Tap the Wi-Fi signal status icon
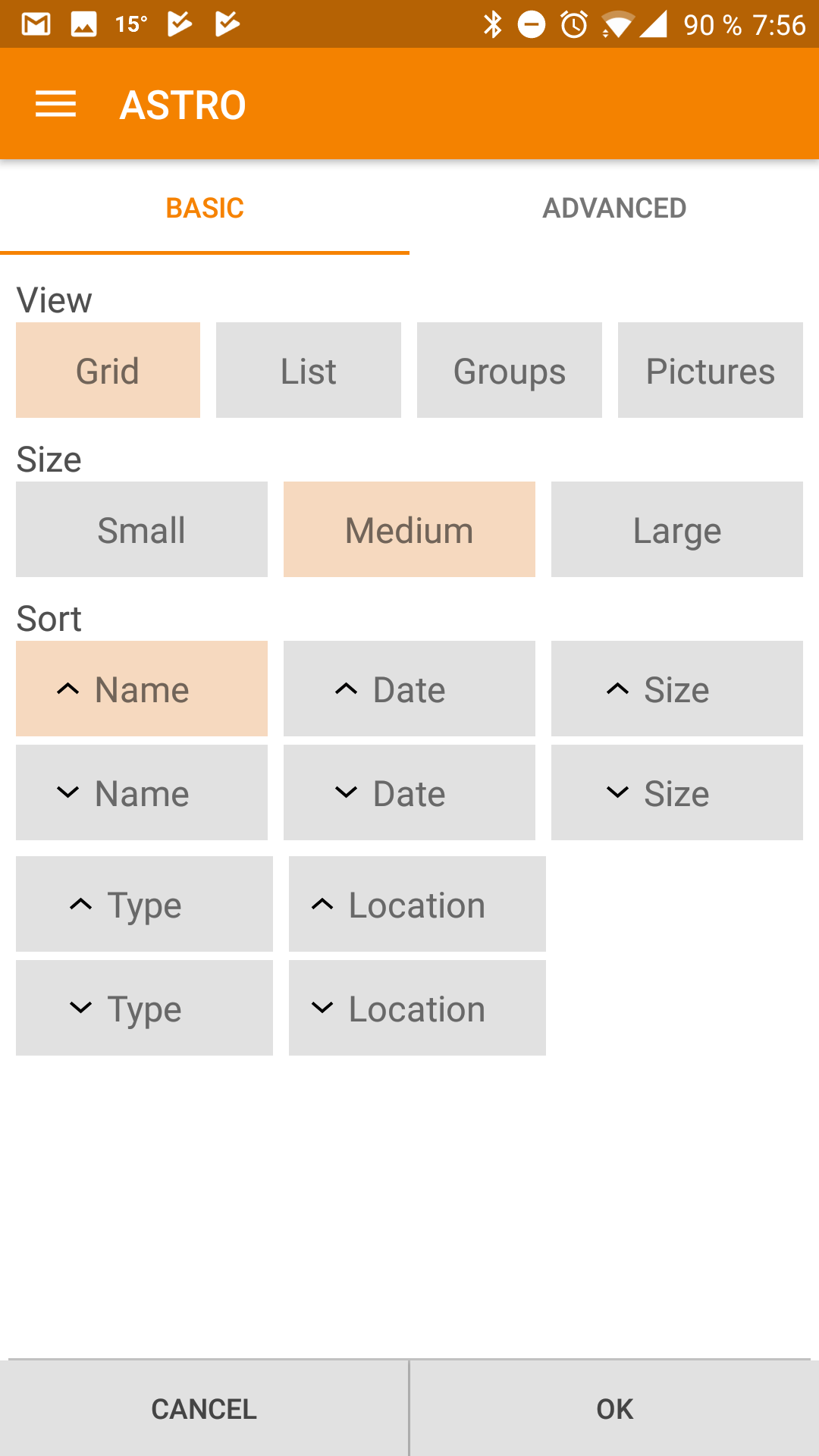 pyautogui.click(x=617, y=24)
